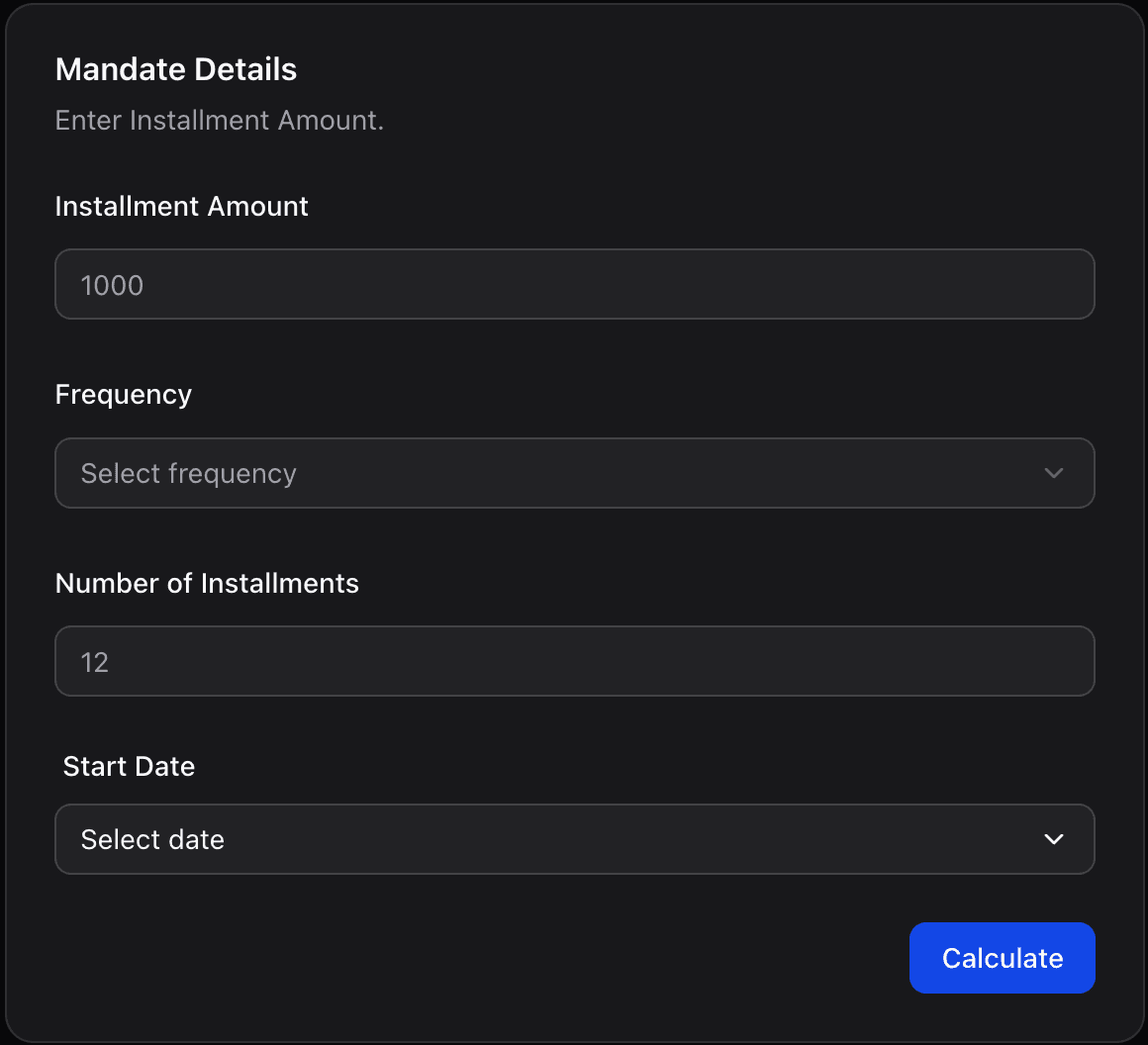Click the Number of Installments label

tap(207, 583)
